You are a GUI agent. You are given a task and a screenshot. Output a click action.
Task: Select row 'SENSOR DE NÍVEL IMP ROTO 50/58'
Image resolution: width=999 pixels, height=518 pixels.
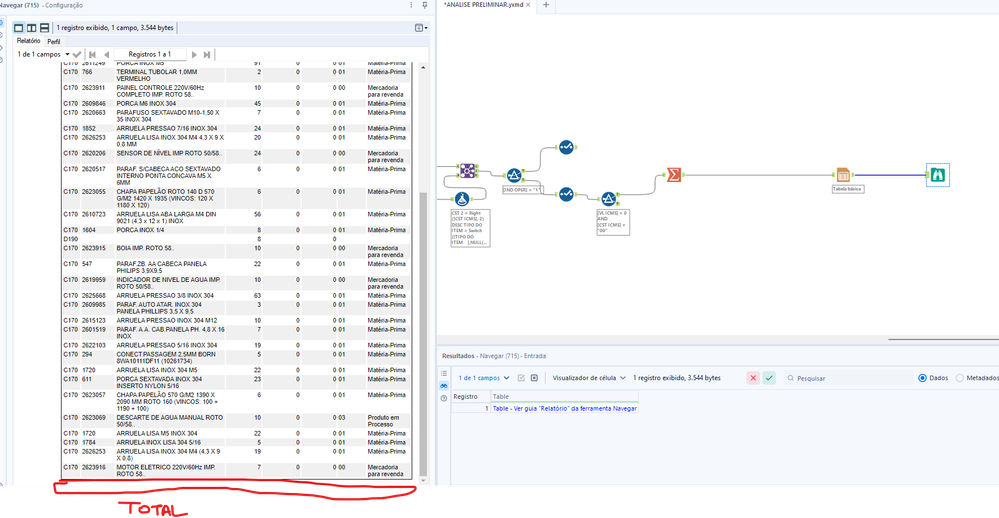[236, 157]
